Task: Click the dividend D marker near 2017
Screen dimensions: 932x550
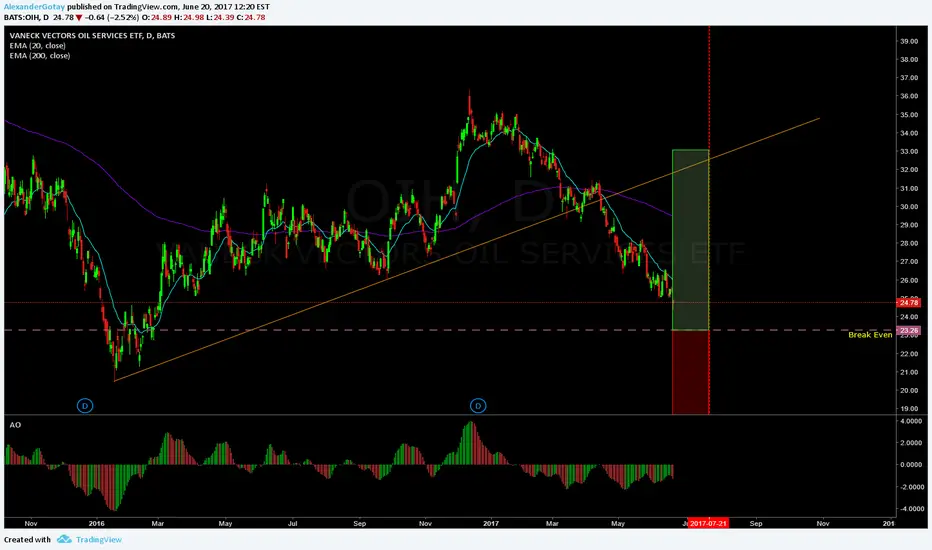Action: tap(478, 406)
